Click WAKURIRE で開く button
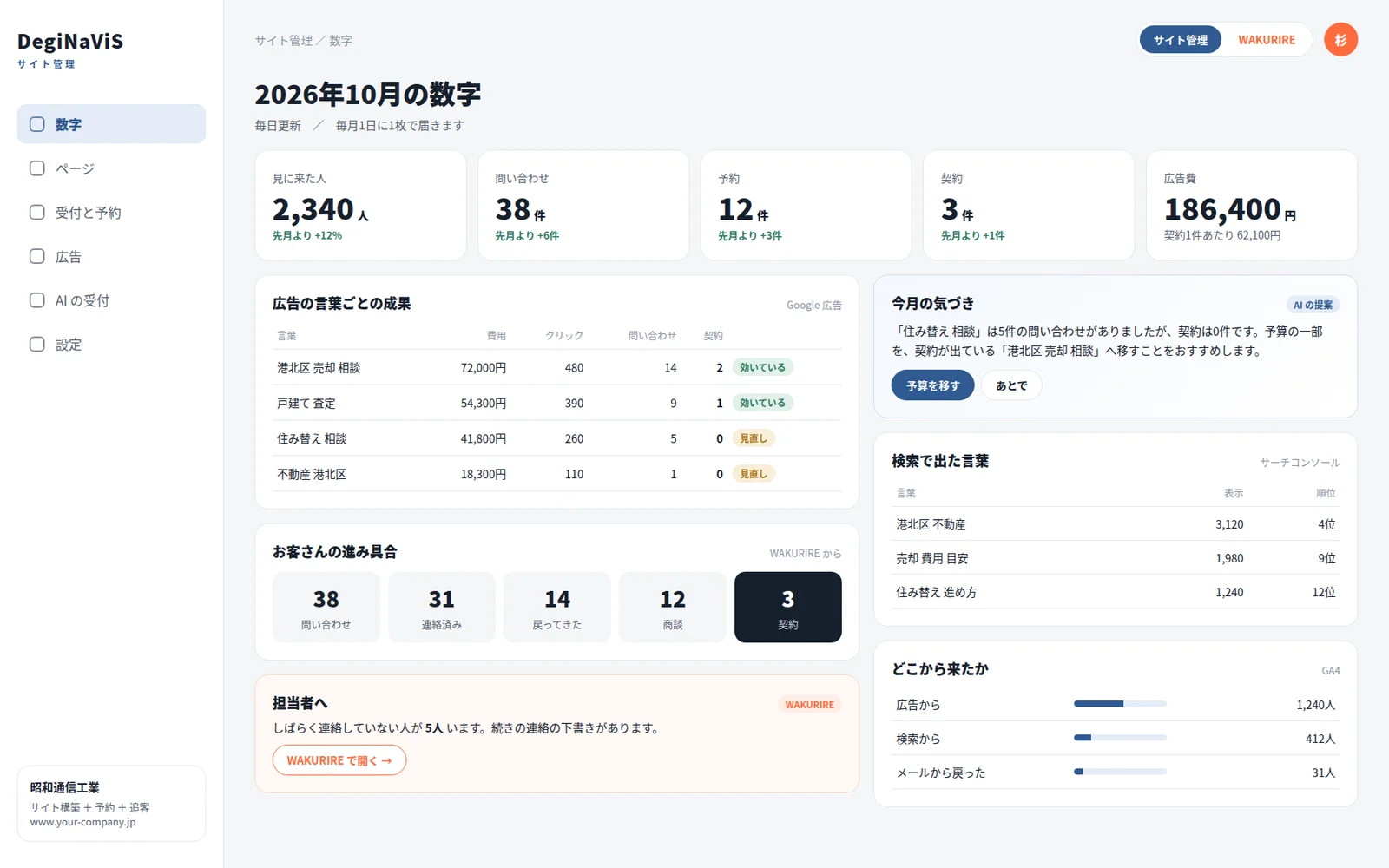The width and height of the screenshot is (1389, 868). pyautogui.click(x=339, y=760)
